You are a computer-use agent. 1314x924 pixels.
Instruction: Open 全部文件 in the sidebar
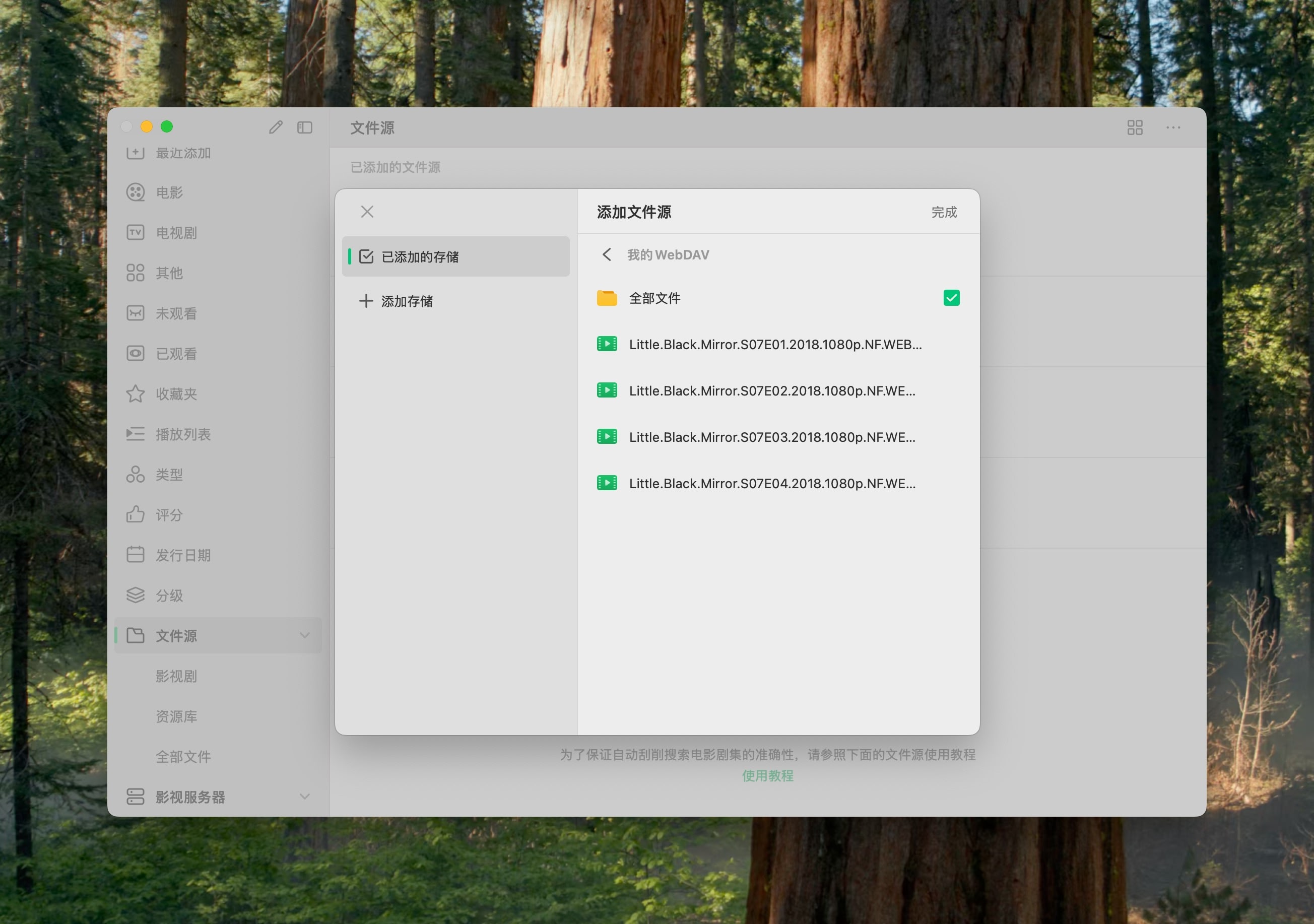pos(183,757)
